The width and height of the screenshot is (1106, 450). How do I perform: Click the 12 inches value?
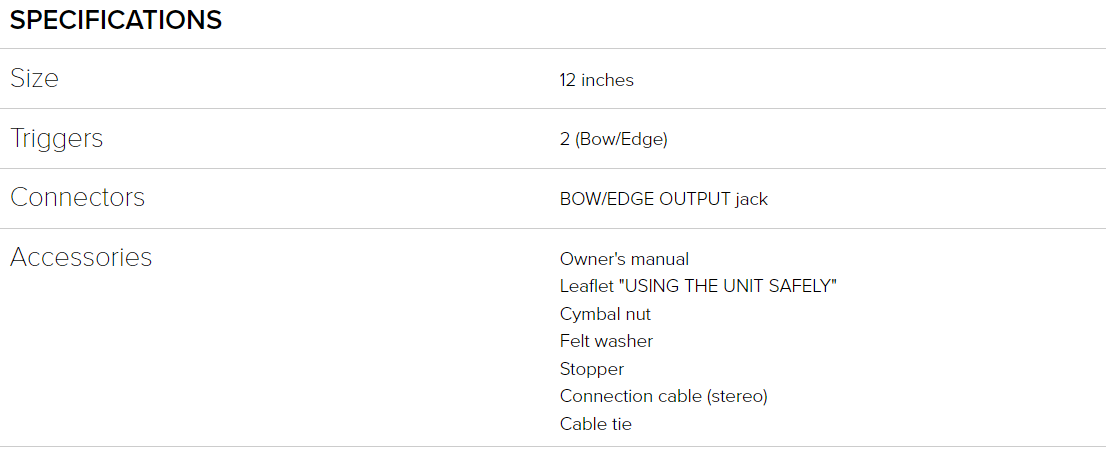pos(596,80)
